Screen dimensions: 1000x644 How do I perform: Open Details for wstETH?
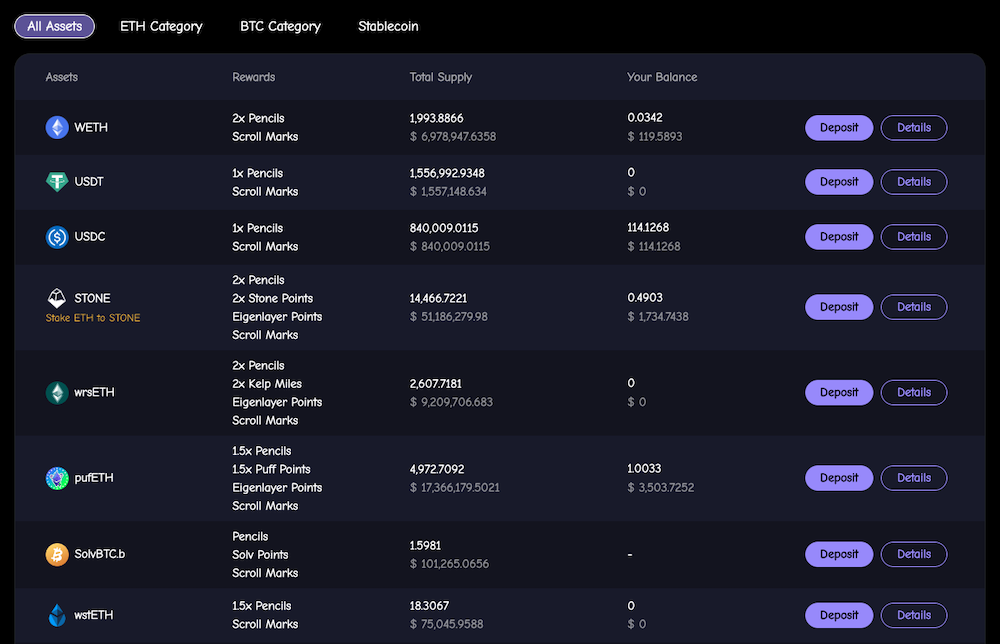tap(913, 615)
